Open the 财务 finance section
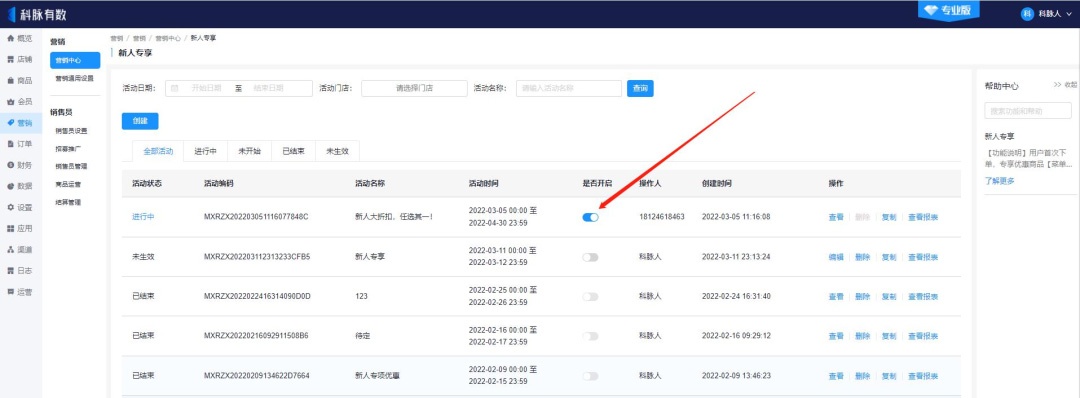The image size is (1080, 398). tap(20, 165)
